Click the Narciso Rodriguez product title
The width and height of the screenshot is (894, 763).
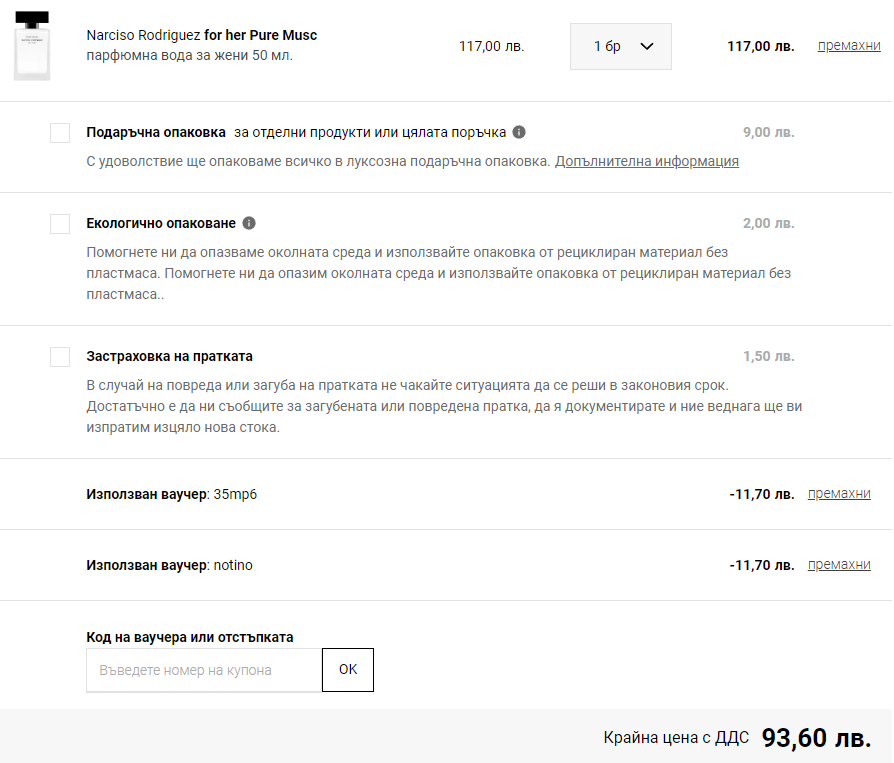point(202,35)
